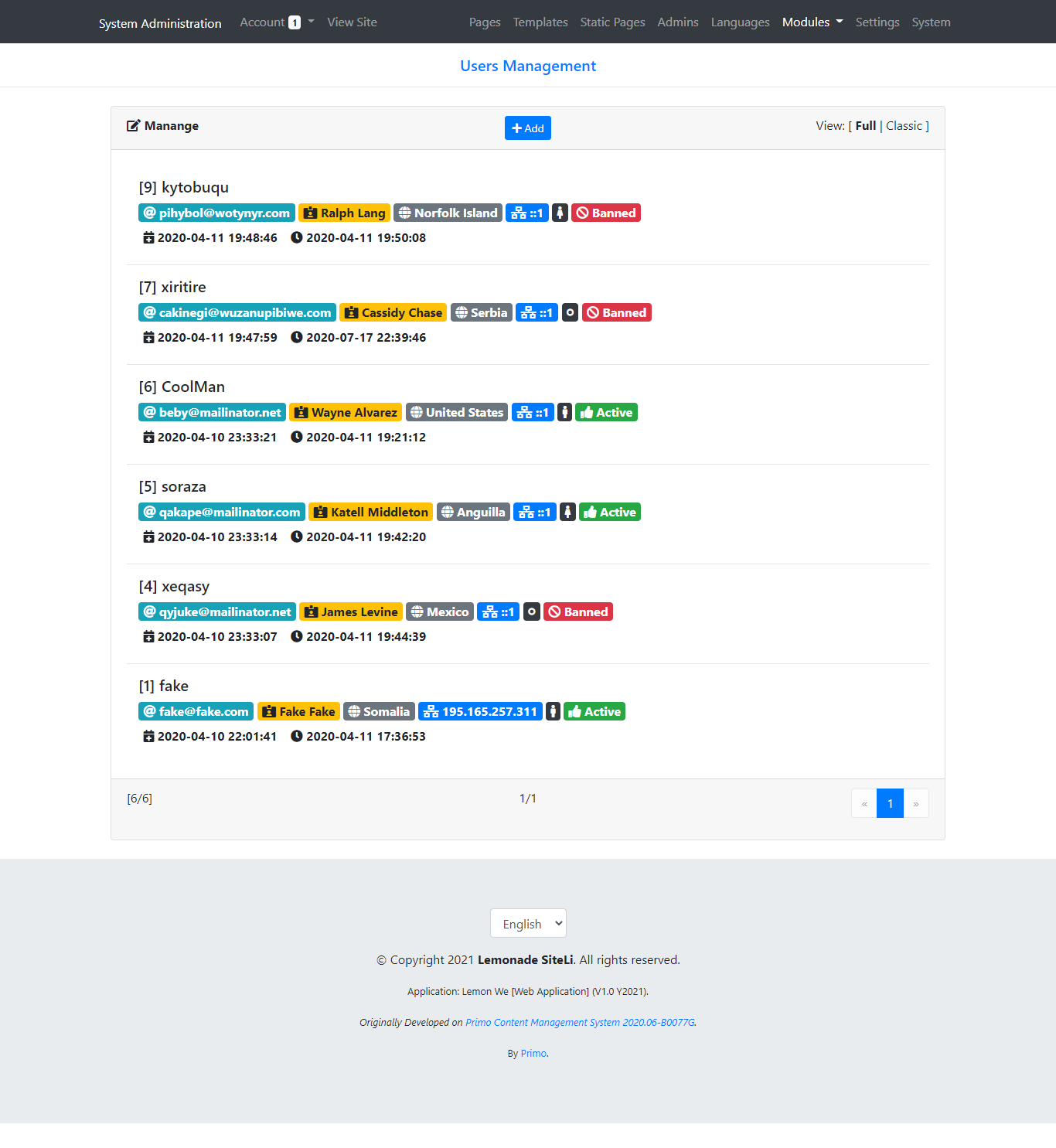Open the Languages section
Viewport: 1056px width, 1148px height.
741,22
